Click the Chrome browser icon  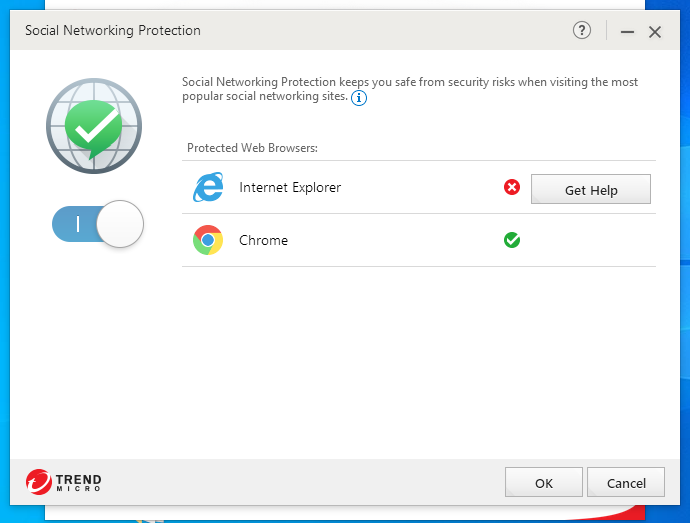[x=208, y=240]
